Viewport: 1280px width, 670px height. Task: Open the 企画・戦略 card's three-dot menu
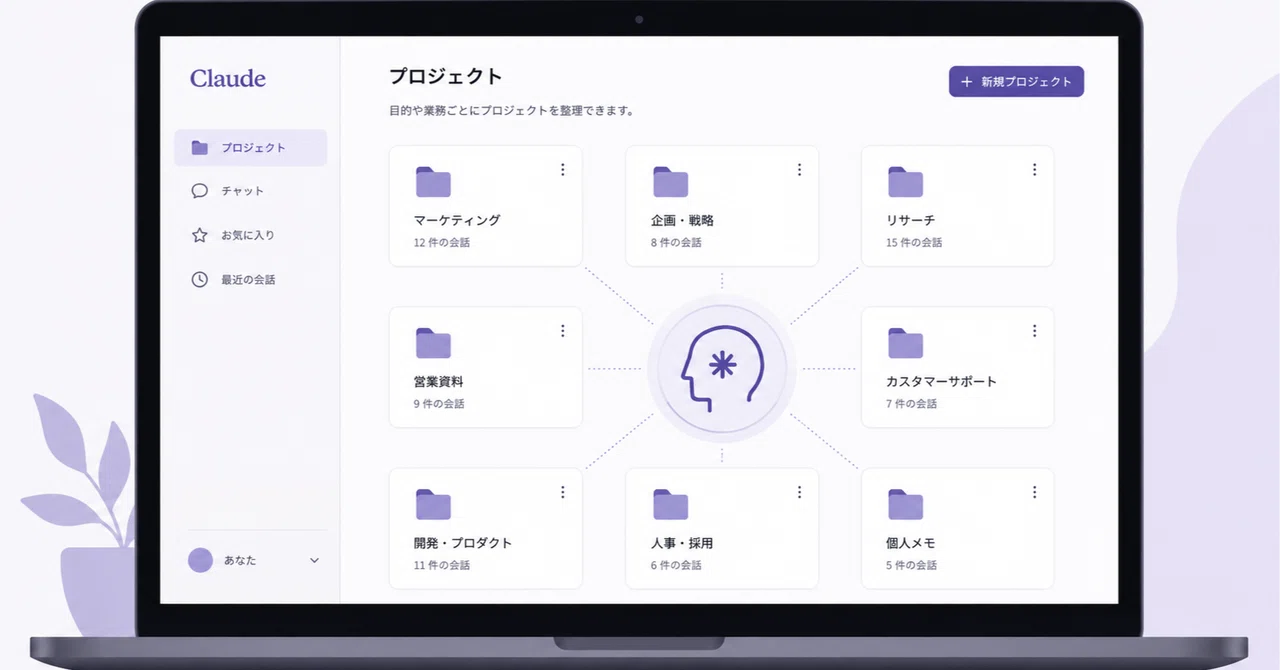pyautogui.click(x=799, y=170)
